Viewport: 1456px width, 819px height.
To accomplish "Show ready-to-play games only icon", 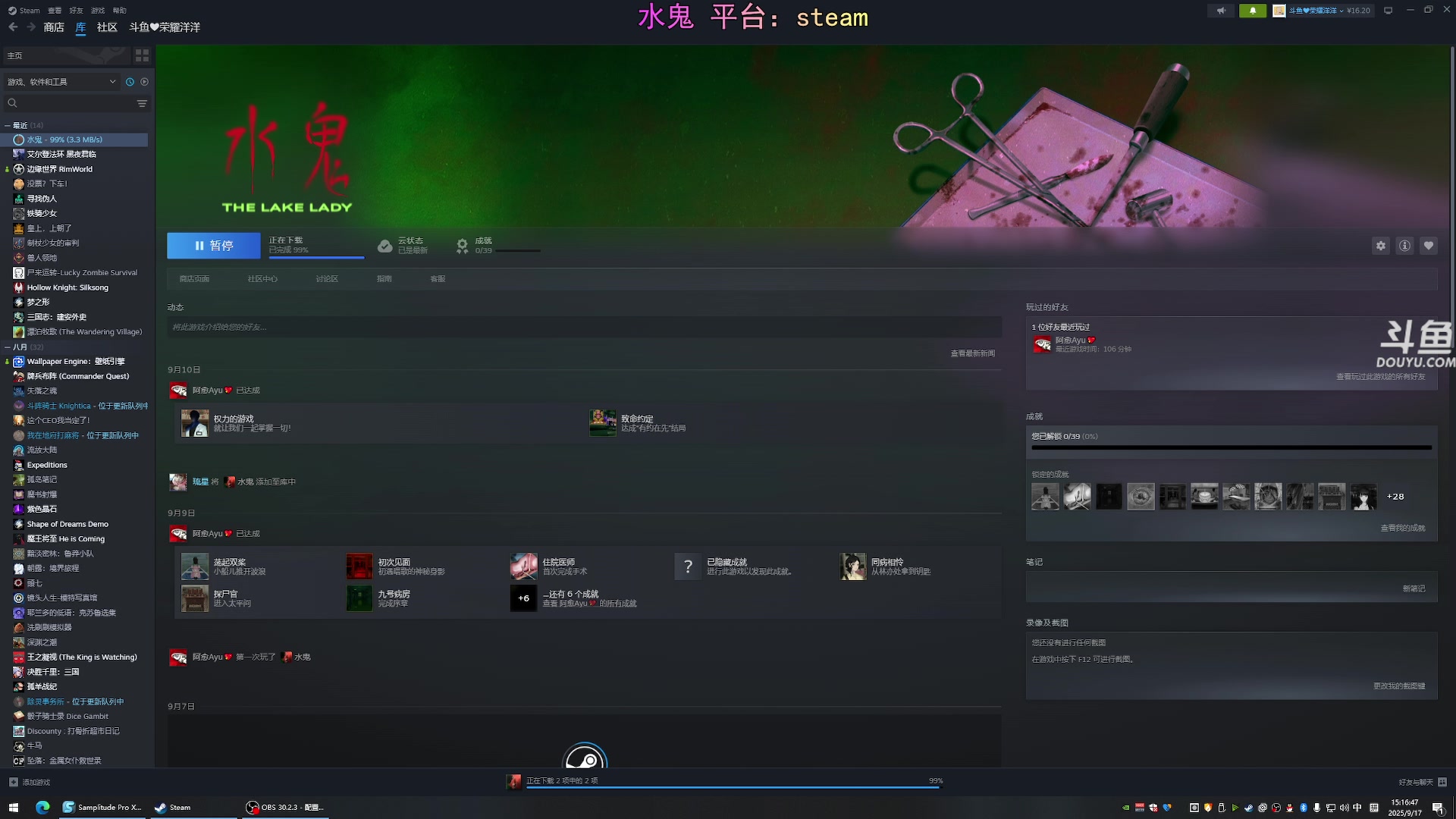I will [x=144, y=82].
